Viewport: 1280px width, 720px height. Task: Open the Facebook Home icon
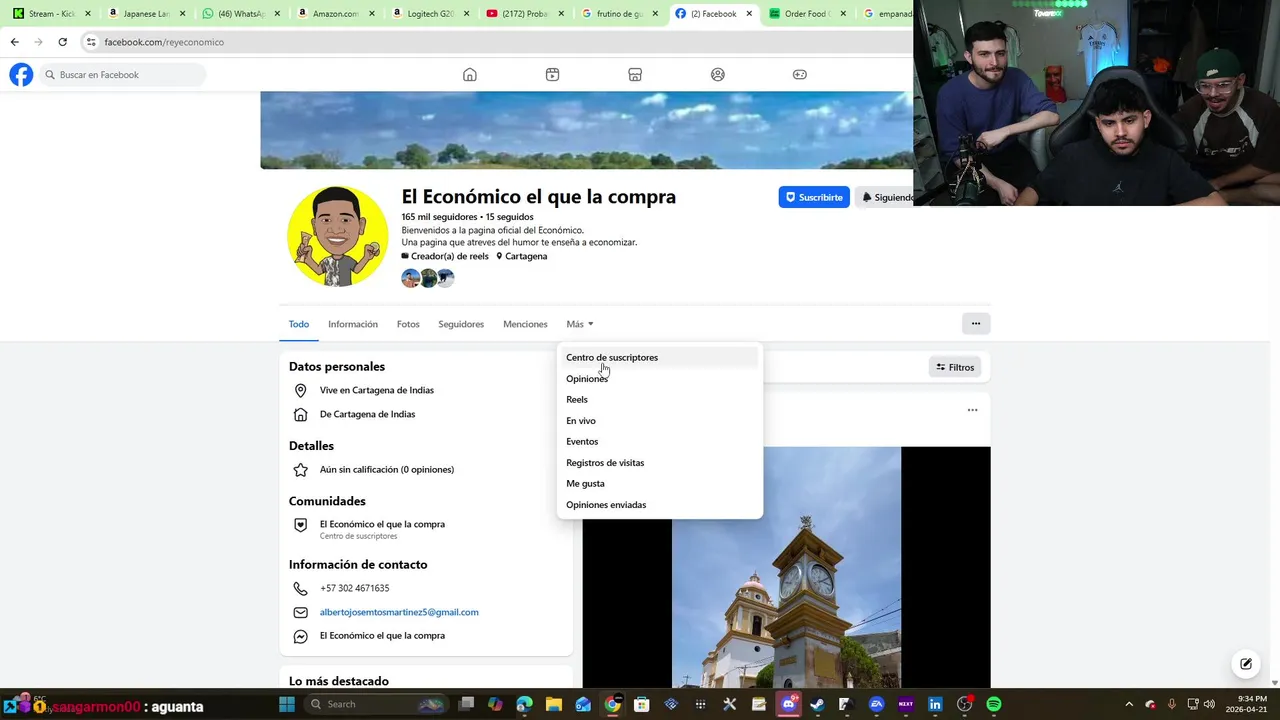click(470, 75)
